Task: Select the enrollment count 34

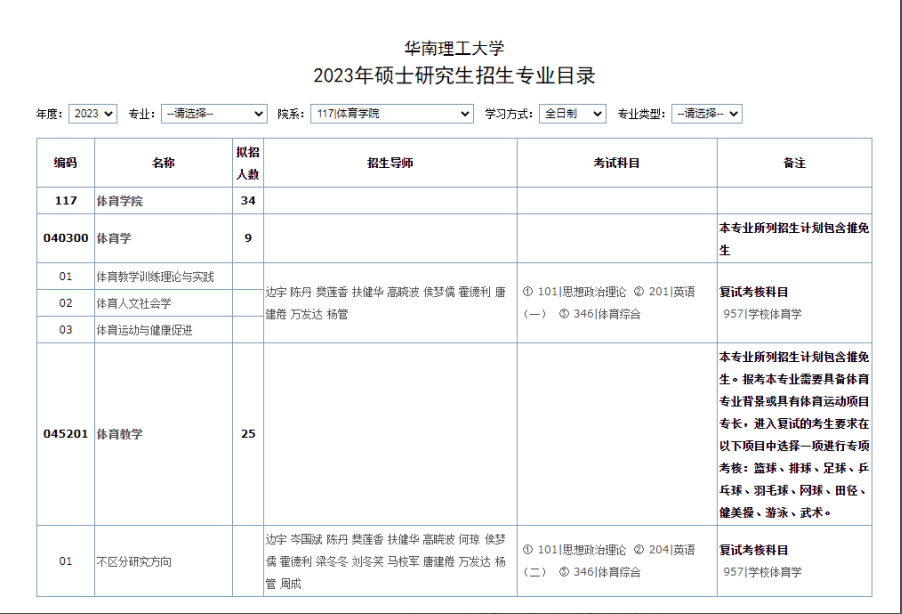Action: coord(248,201)
